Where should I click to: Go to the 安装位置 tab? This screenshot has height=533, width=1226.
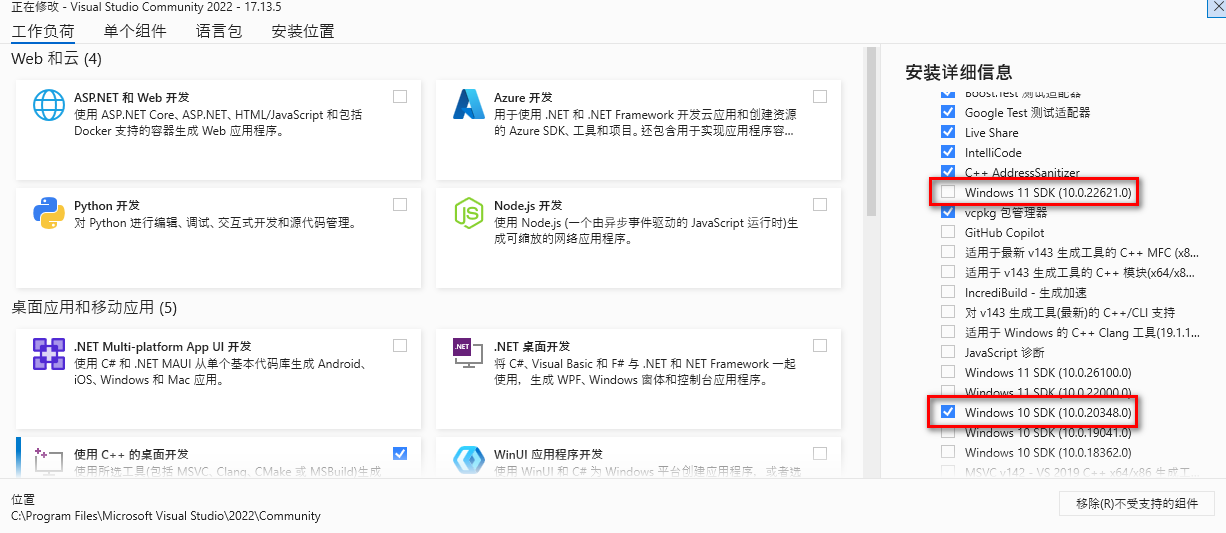coord(303,31)
